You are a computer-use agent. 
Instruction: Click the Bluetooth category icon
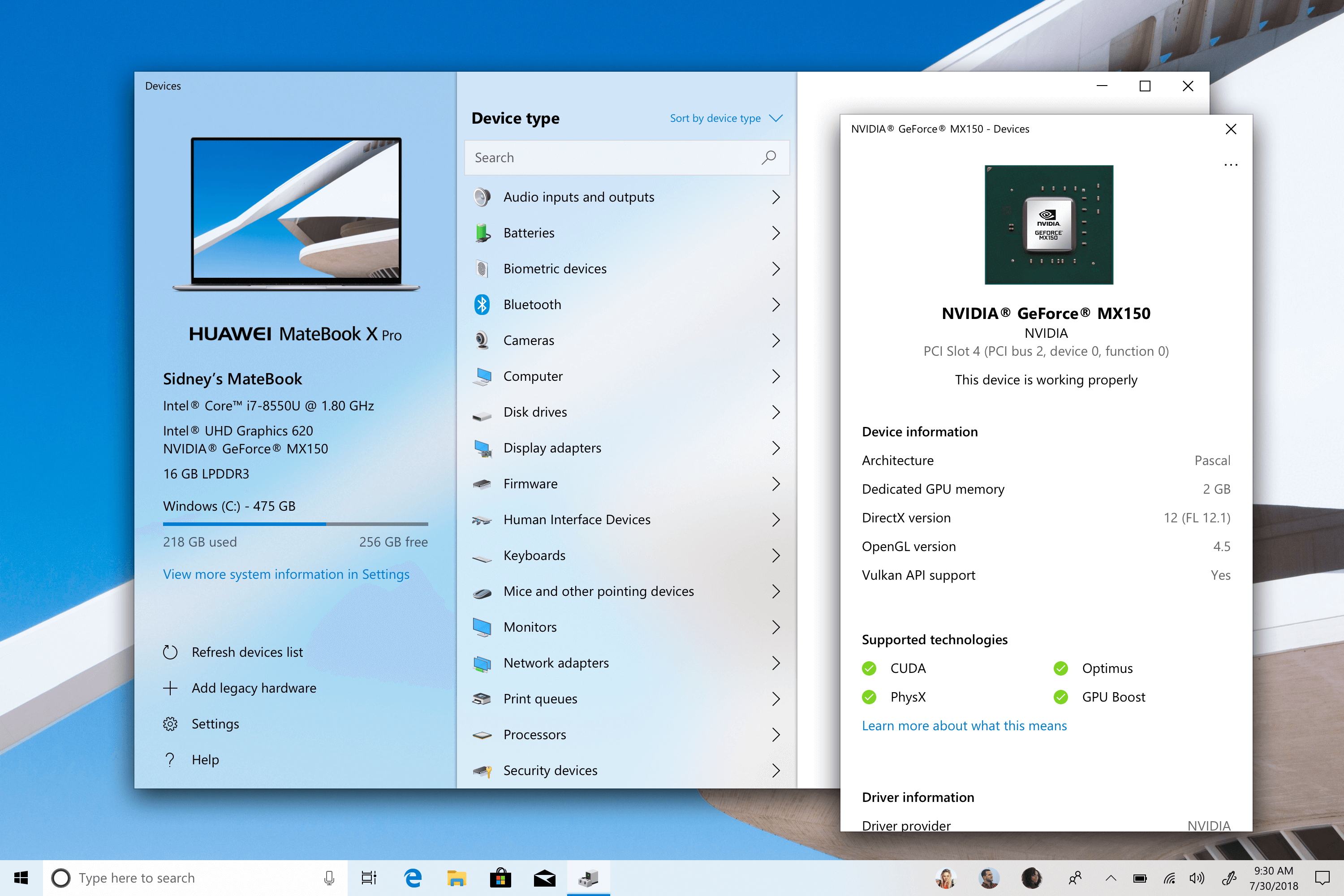coord(482,305)
